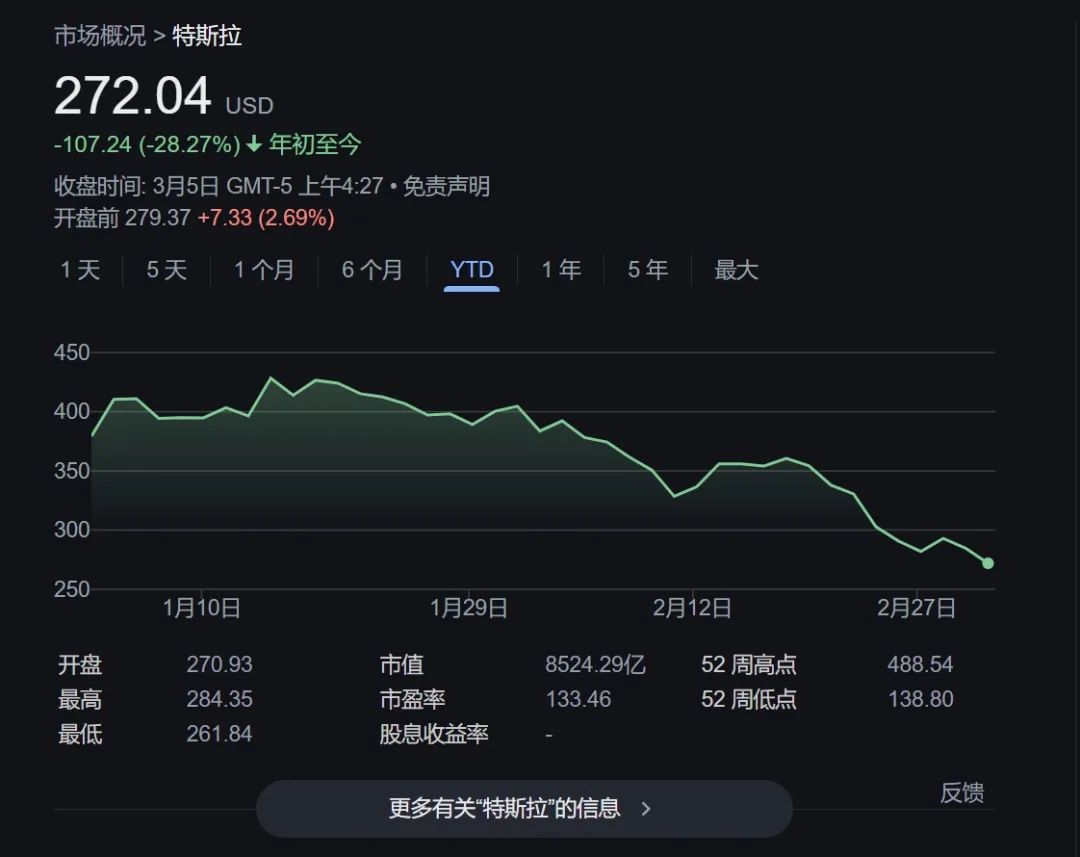The height and width of the screenshot is (857, 1080).
Task: Click the 52 周高点 value 488.54
Action: [920, 665]
